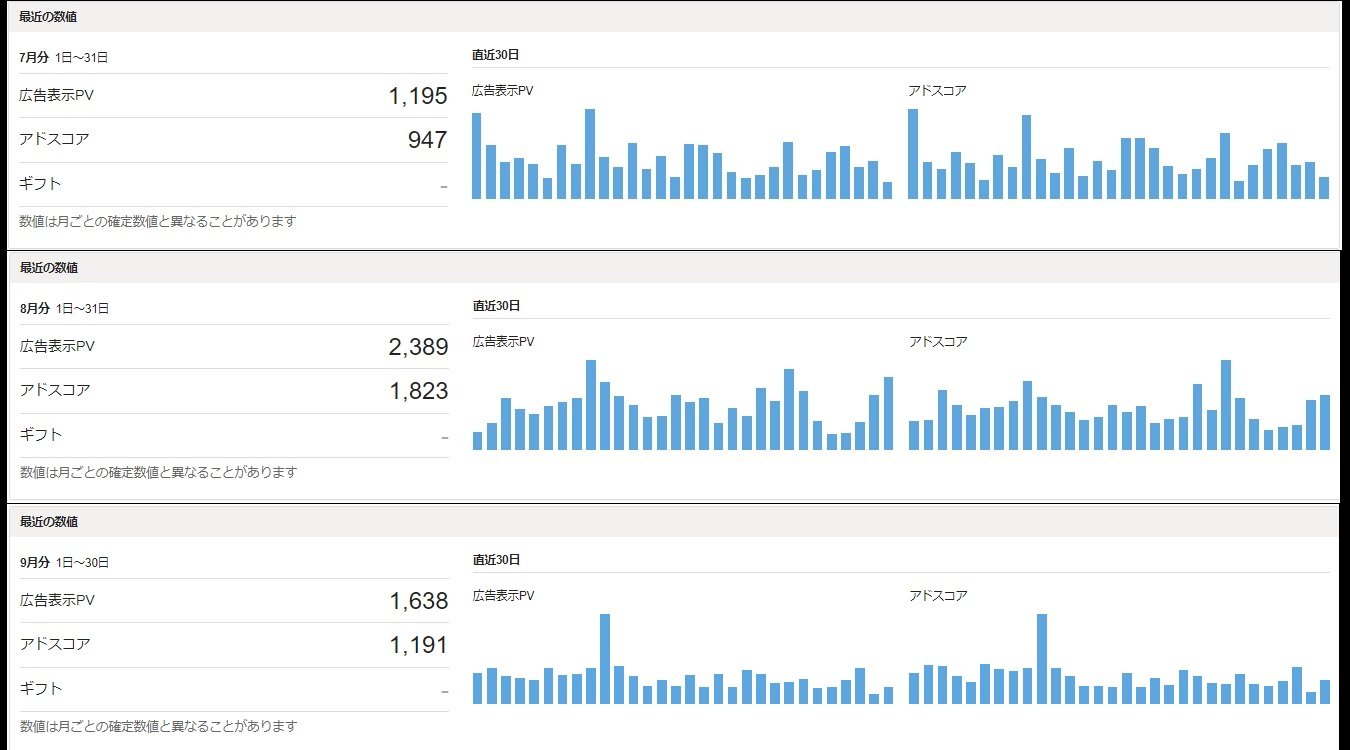Click tallest bar in September アドスコア chart
The height and width of the screenshot is (750, 1350).
1042,659
